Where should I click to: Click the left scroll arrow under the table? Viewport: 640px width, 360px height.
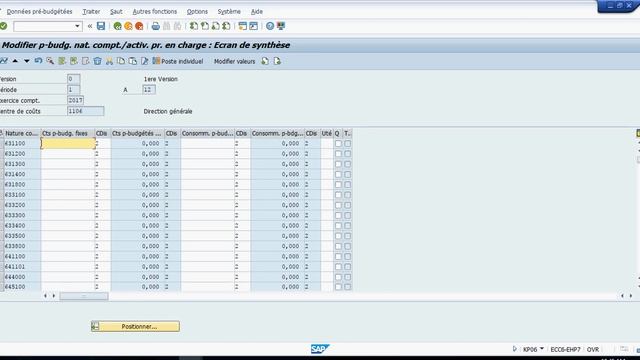click(x=45, y=296)
